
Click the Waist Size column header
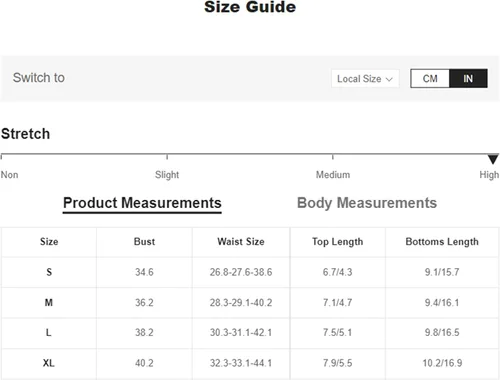pyautogui.click(x=241, y=242)
